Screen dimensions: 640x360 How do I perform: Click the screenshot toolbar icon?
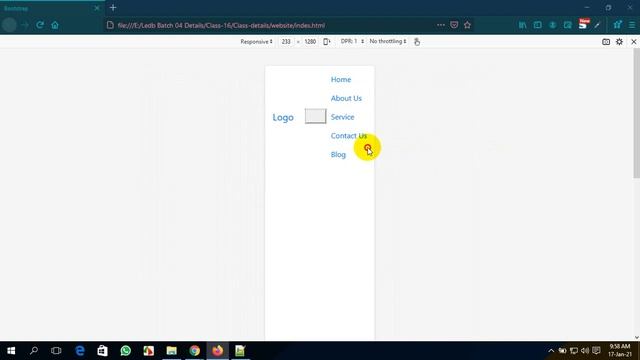[x=568, y=25]
